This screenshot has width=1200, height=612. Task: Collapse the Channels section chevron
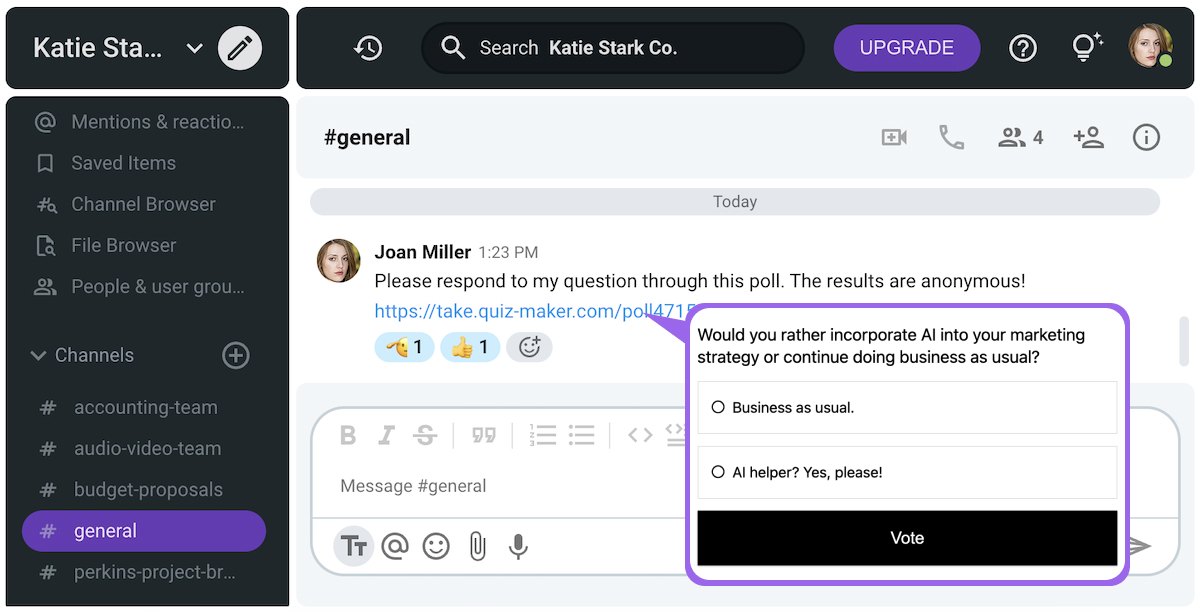click(x=38, y=355)
